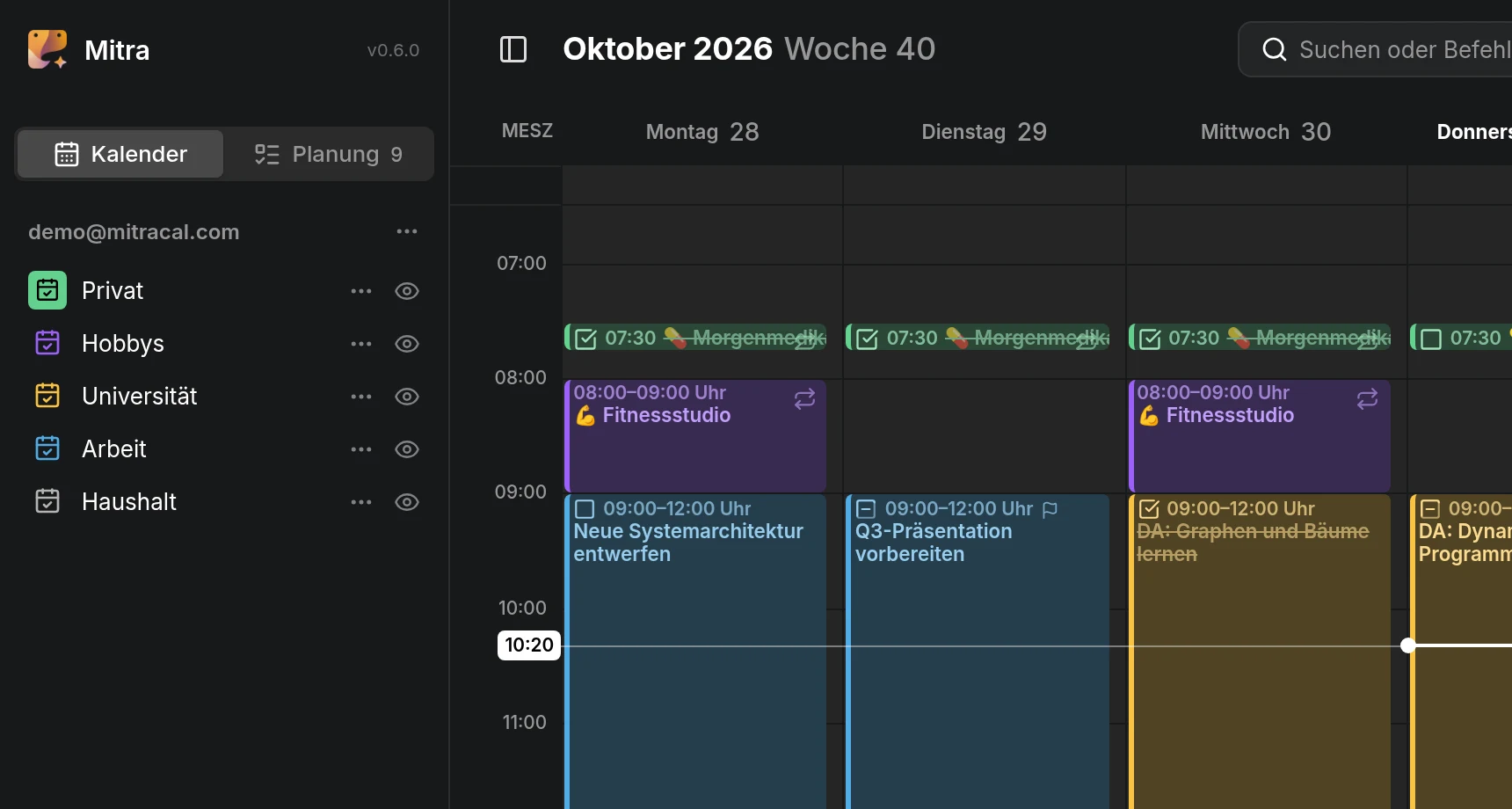Uncheck Wednesday 07:30 Morgenmedikament task
1512x809 pixels.
pos(1149,339)
